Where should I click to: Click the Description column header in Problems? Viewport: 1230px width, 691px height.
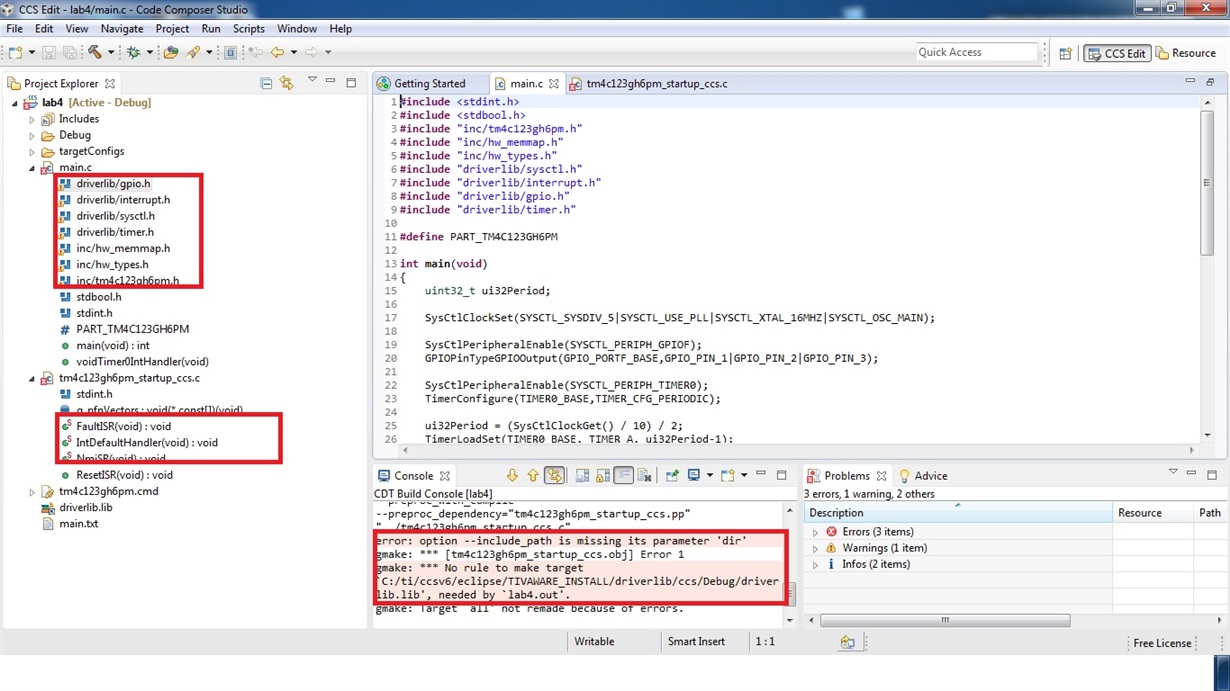(x=958, y=513)
